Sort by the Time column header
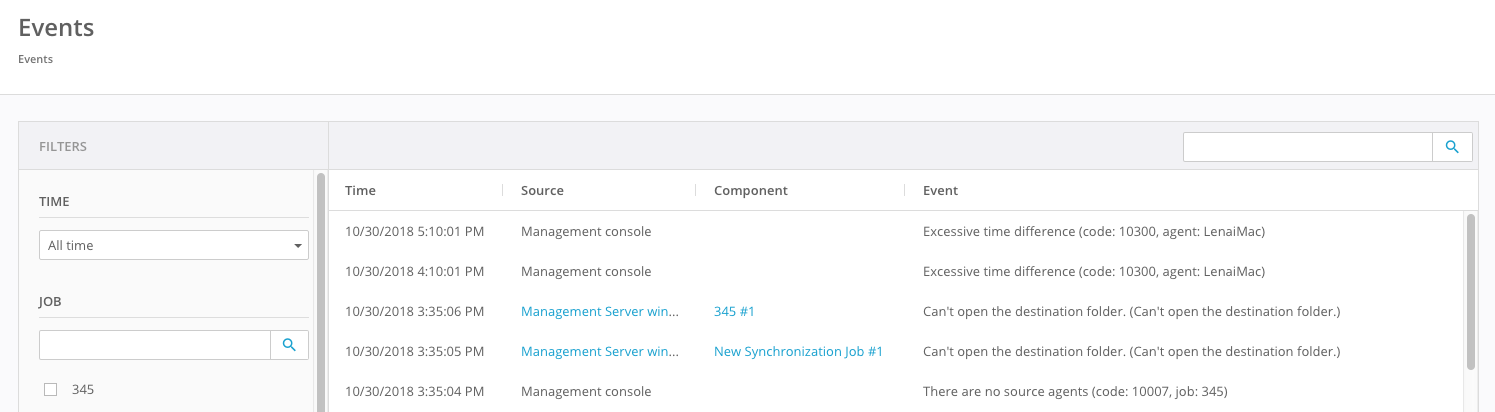Screen dimensions: 1495x412 (360, 190)
